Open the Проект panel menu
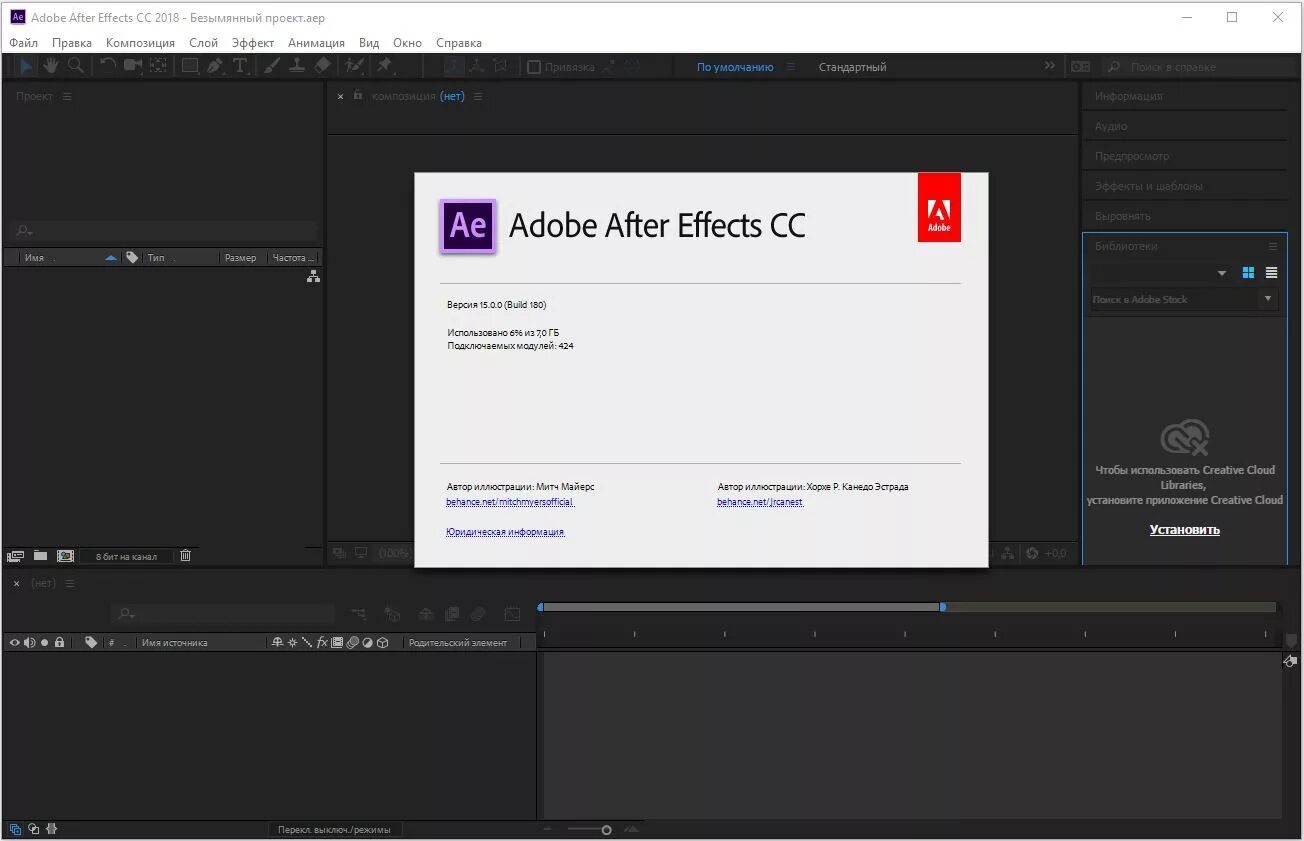 coord(67,96)
